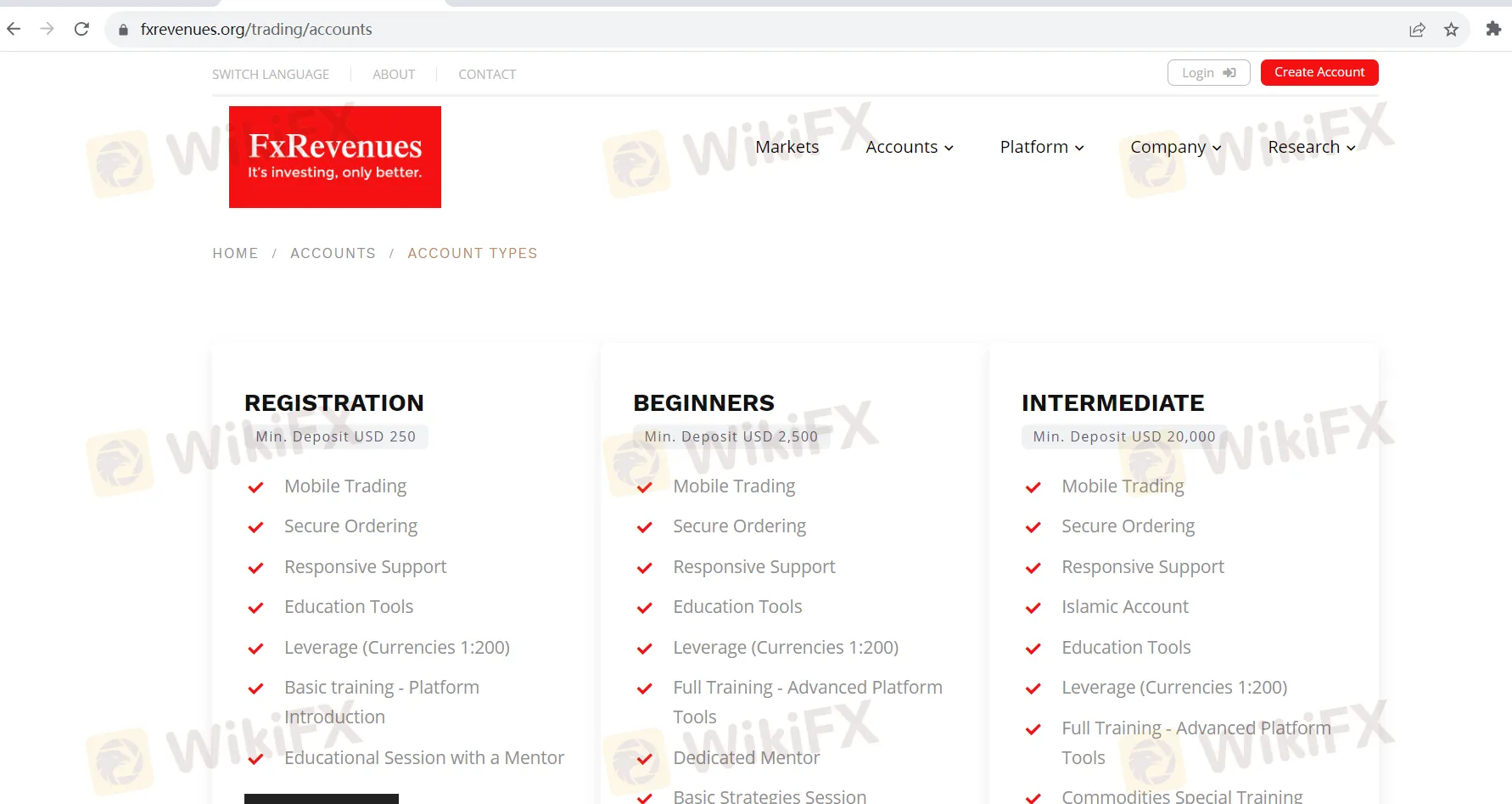
Task: Open the browser extensions puzzle icon
Action: coord(1492,29)
